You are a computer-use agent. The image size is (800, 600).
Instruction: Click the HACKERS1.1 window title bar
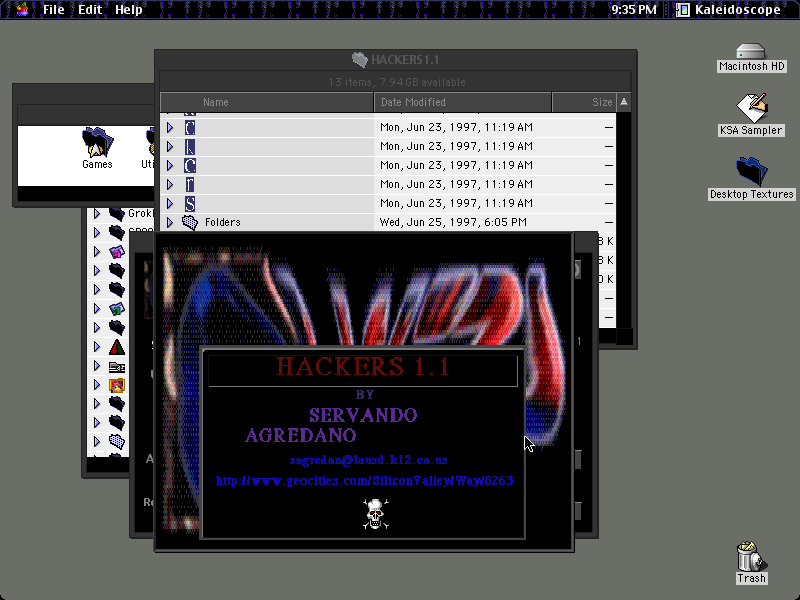[395, 60]
